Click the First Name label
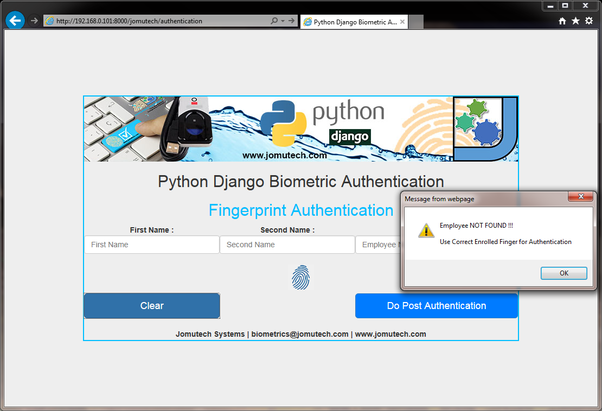Screen dimensions: 602x411 tap(152, 230)
